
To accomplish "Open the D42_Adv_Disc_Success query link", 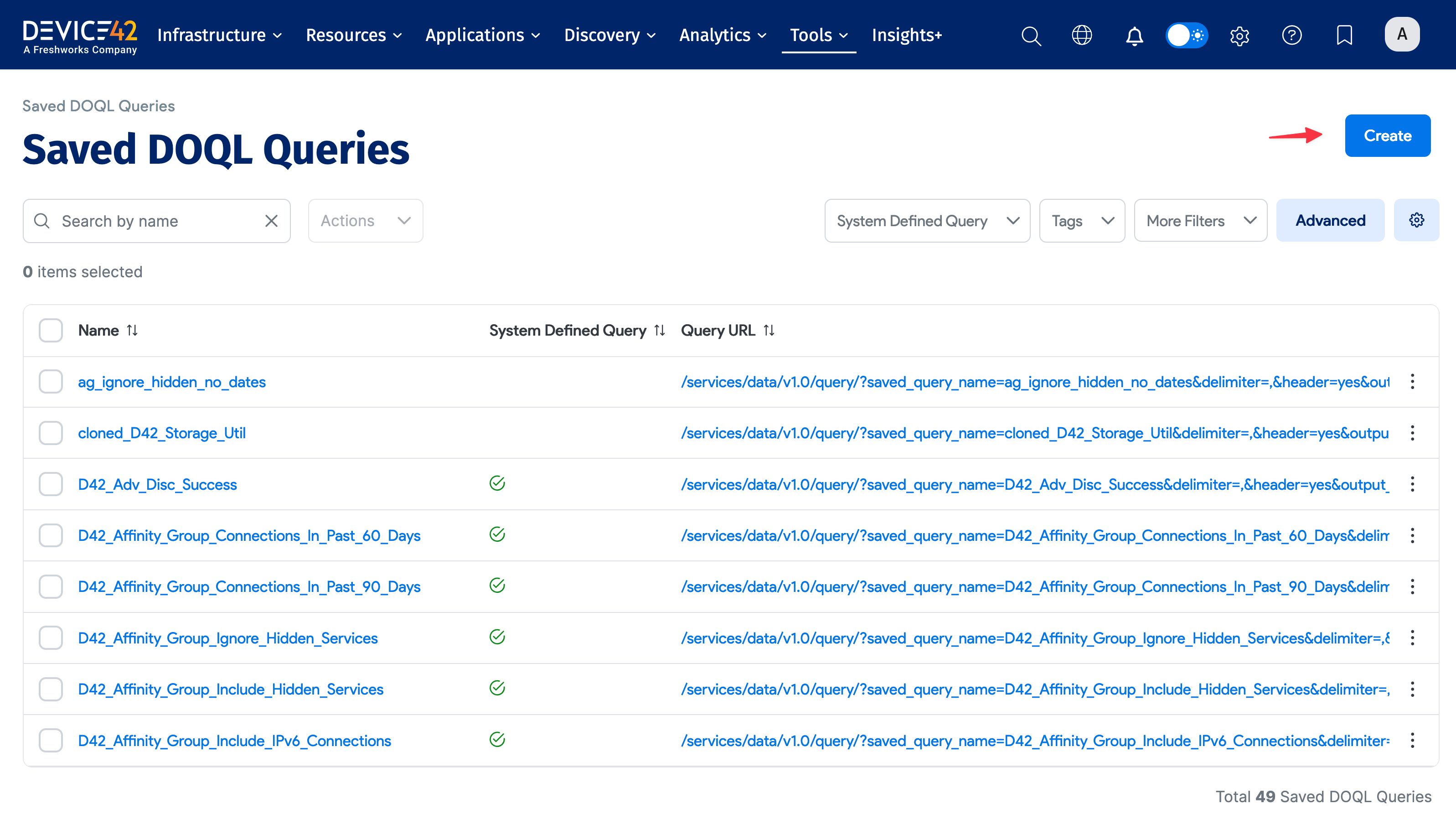I will pos(157,484).
